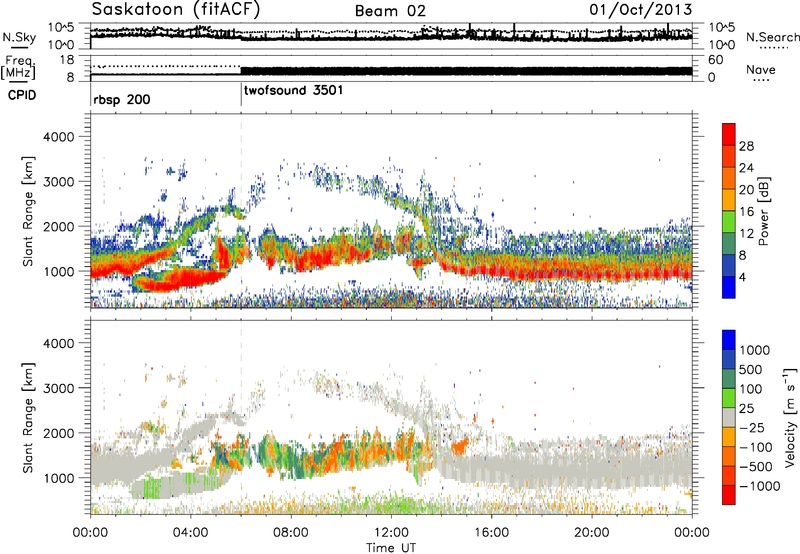Click the -1000 label on Velocity colorbar

[760, 486]
